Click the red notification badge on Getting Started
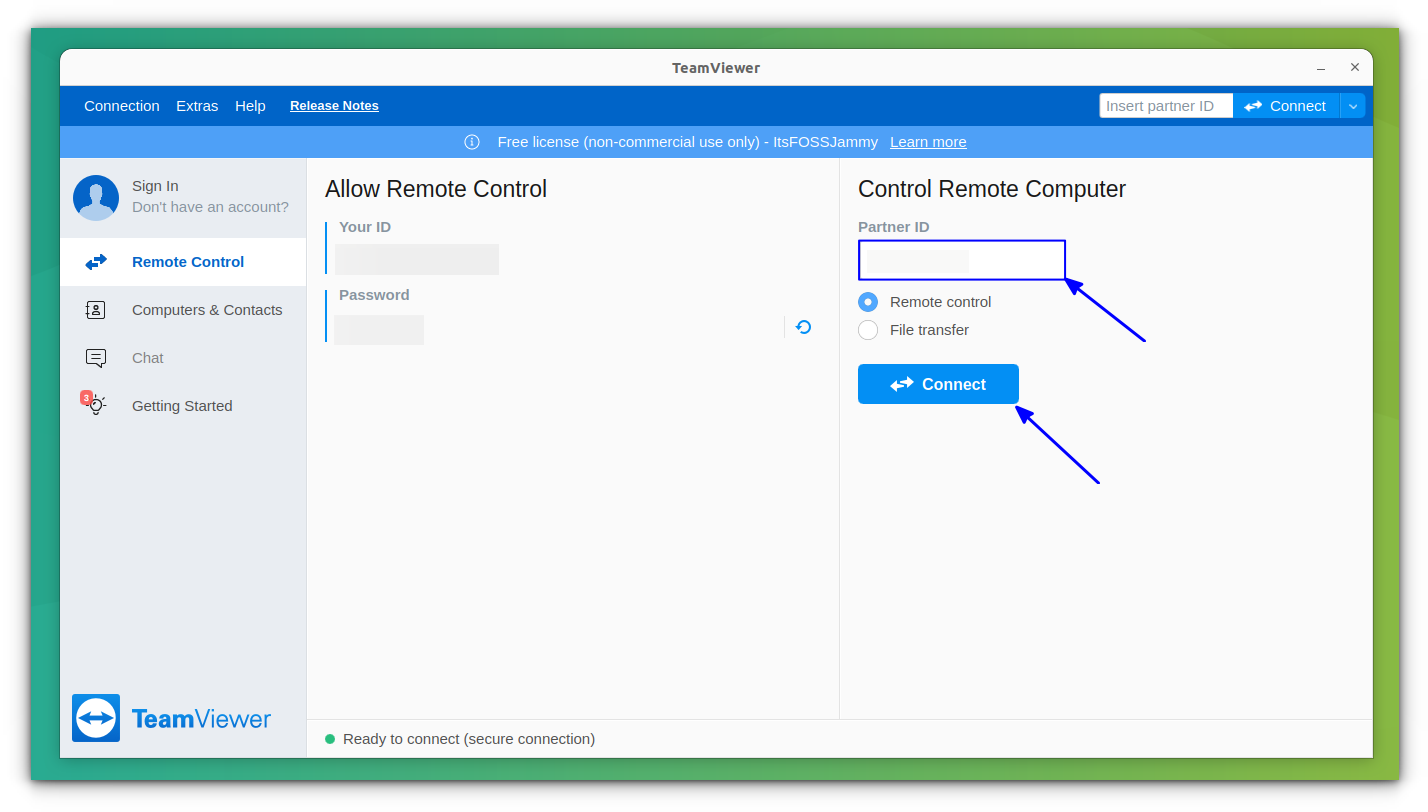This screenshot has height=812, width=1428. tap(85, 396)
